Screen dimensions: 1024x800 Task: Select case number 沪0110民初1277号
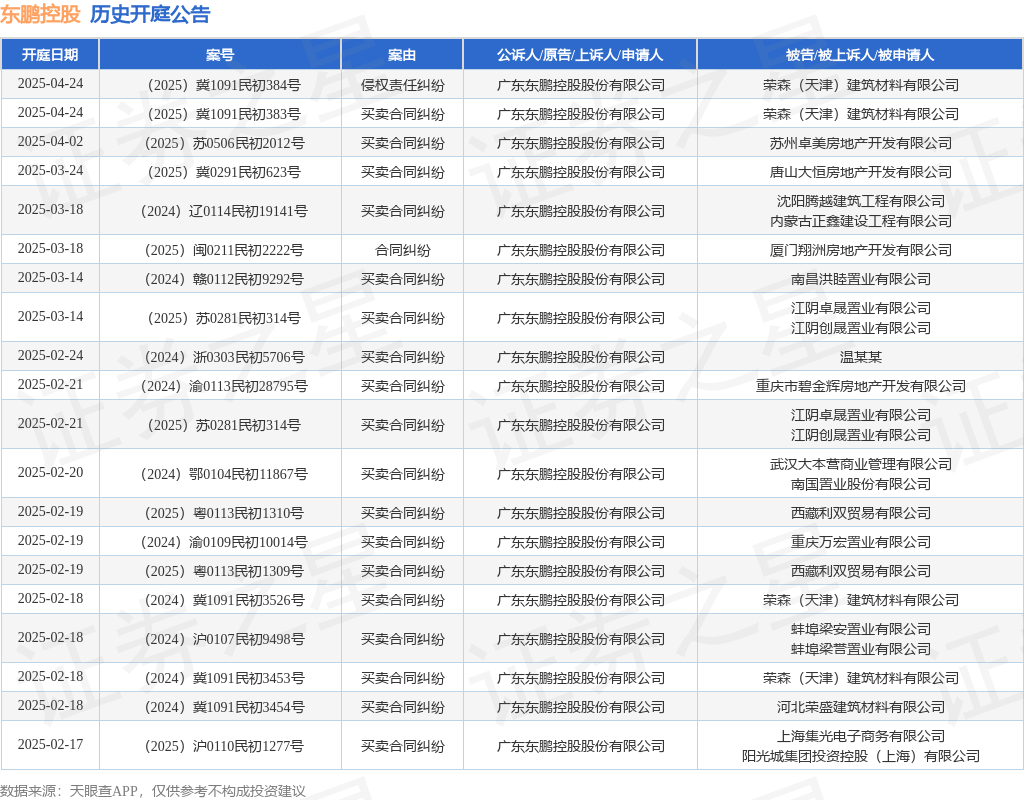pos(224,746)
